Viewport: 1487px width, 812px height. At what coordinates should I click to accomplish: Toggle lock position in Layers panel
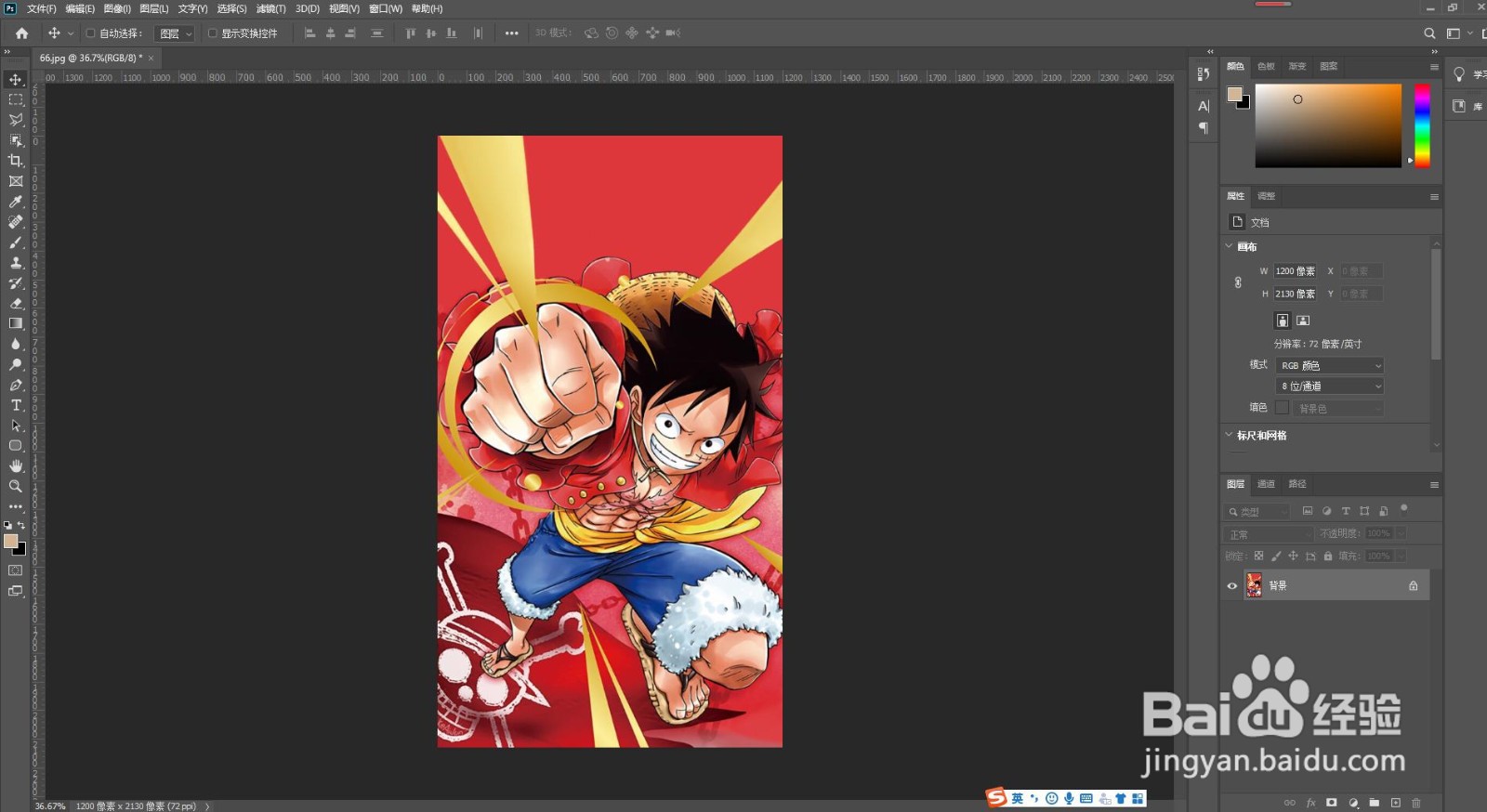pyautogui.click(x=1293, y=556)
